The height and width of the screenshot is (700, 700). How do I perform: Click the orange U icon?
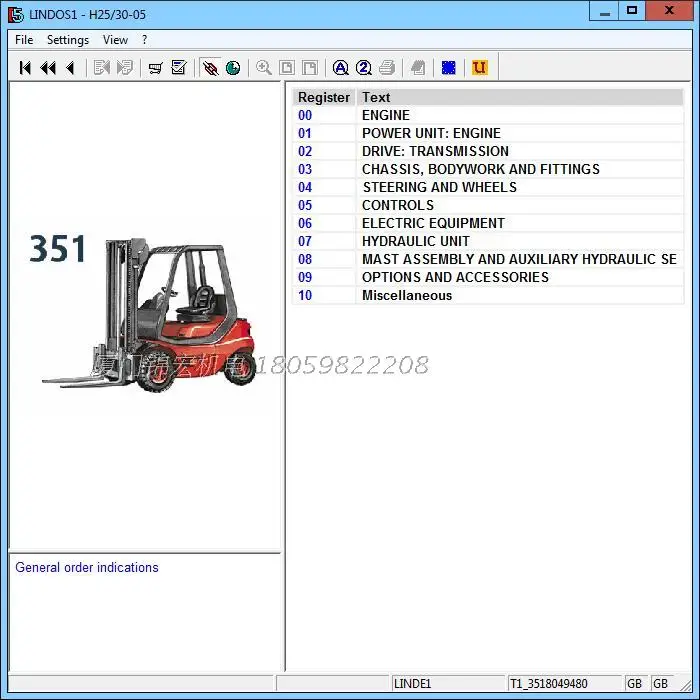coord(480,68)
